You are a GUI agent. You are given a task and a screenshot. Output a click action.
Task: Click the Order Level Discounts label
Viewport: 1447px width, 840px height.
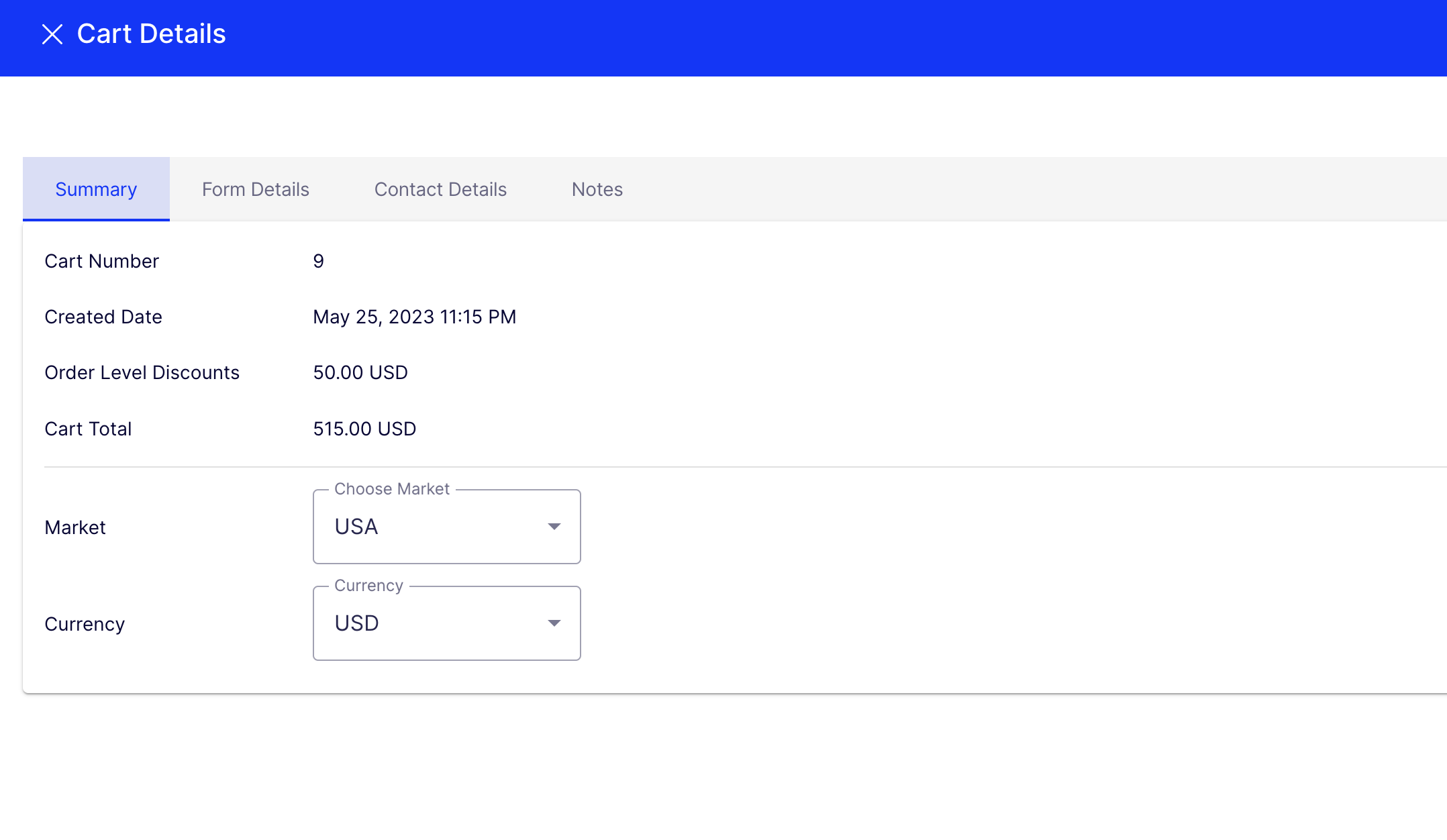tap(142, 372)
